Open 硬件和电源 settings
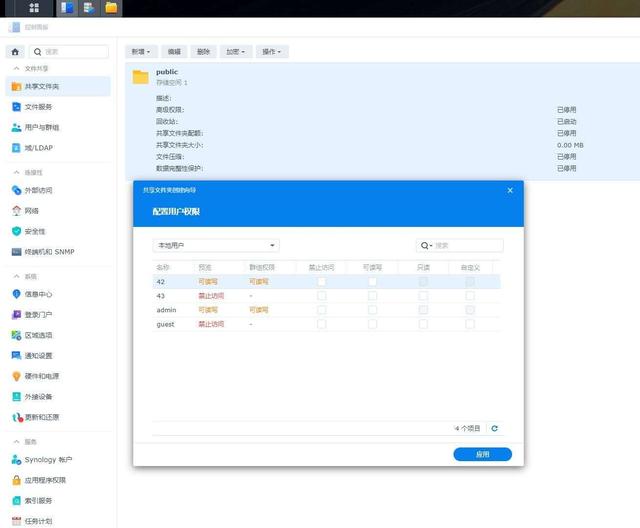Image resolution: width=640 pixels, height=528 pixels. [x=41, y=376]
